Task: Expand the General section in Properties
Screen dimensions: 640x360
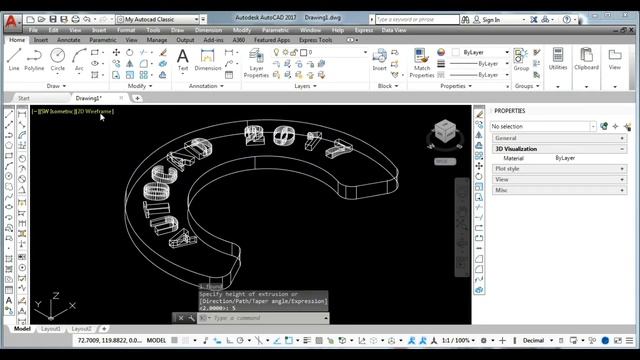Action: coord(559,138)
